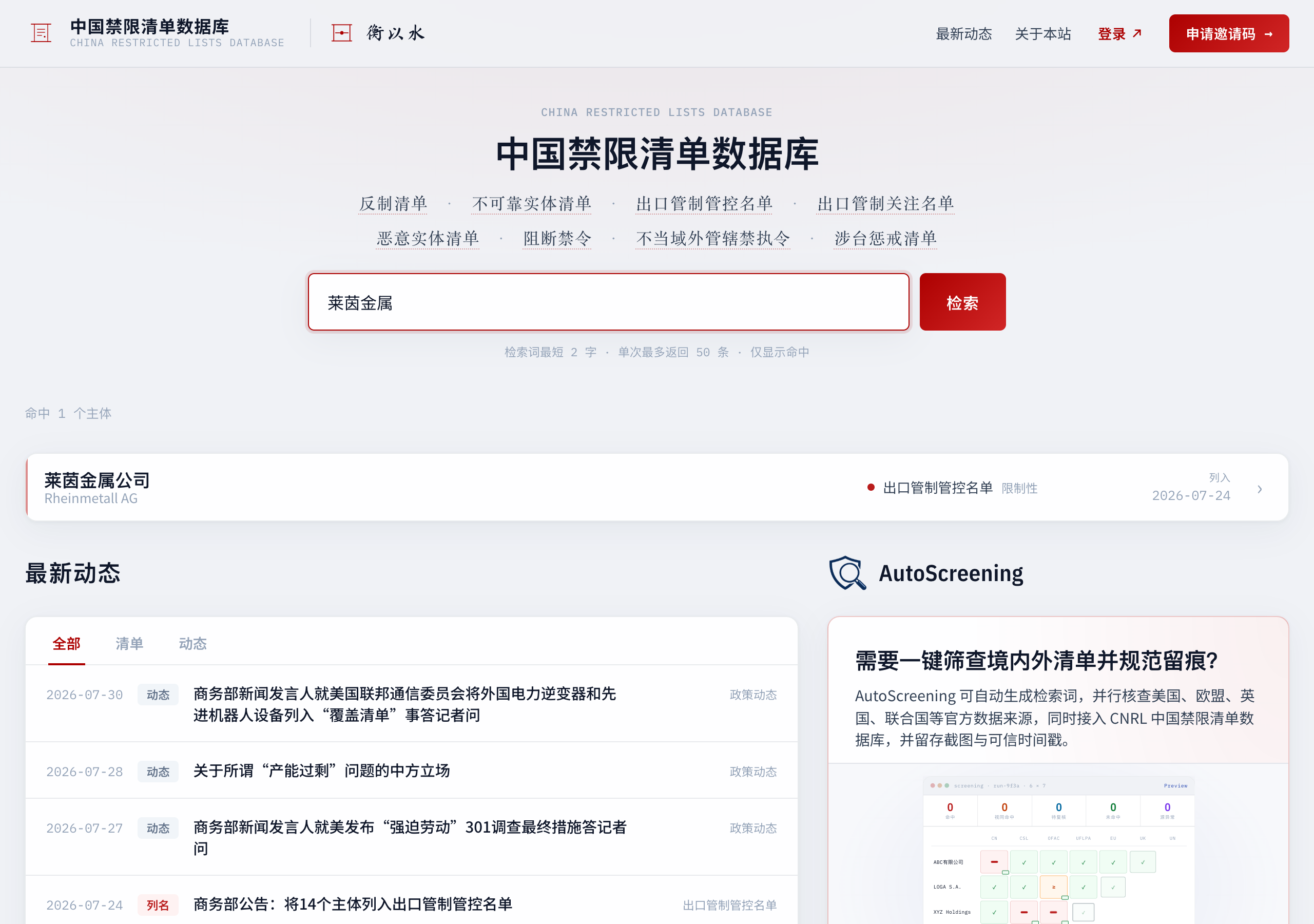Open the 涉台惩戒清单 list link

point(886,239)
